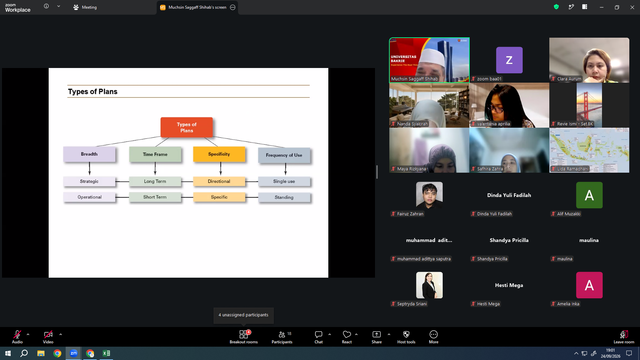The width and height of the screenshot is (640, 360).
Task: Select Muchsin Saggaff Shihab video tile
Action: (x=429, y=60)
